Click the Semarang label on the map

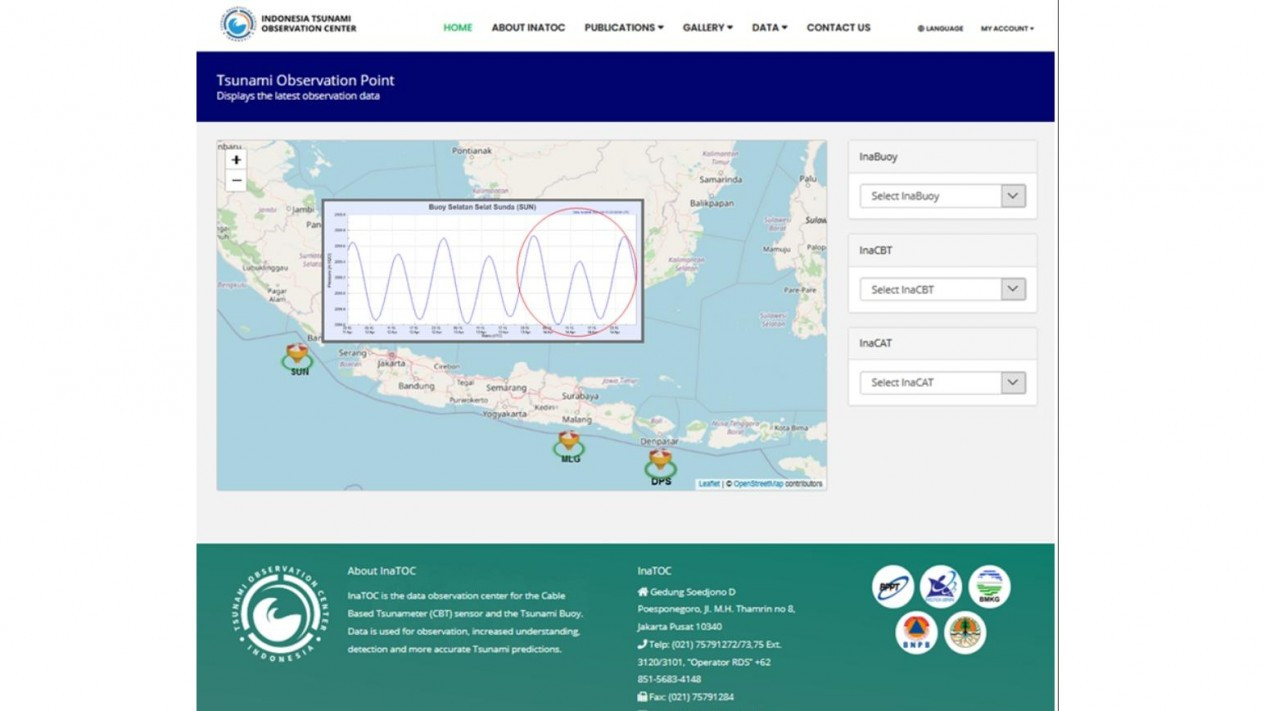(506, 387)
